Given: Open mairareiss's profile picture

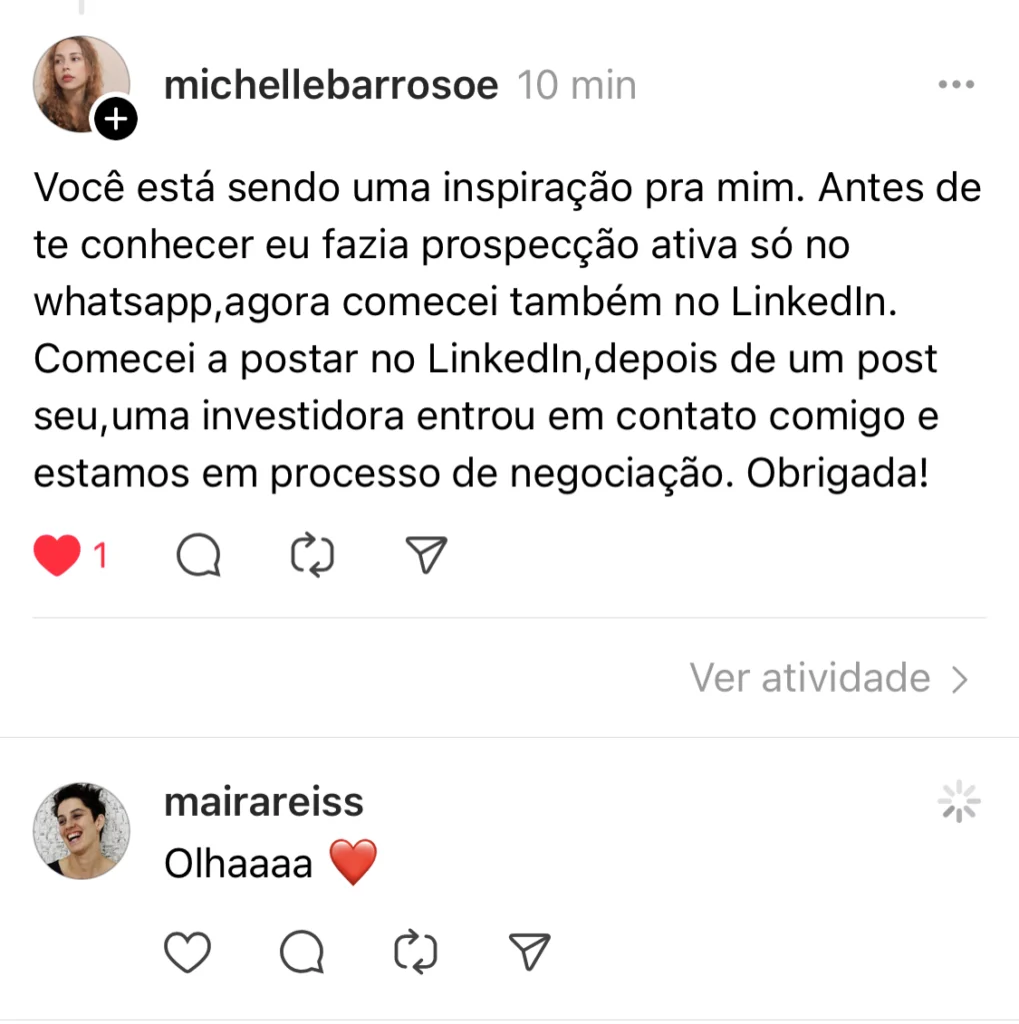Looking at the screenshot, I should (81, 831).
